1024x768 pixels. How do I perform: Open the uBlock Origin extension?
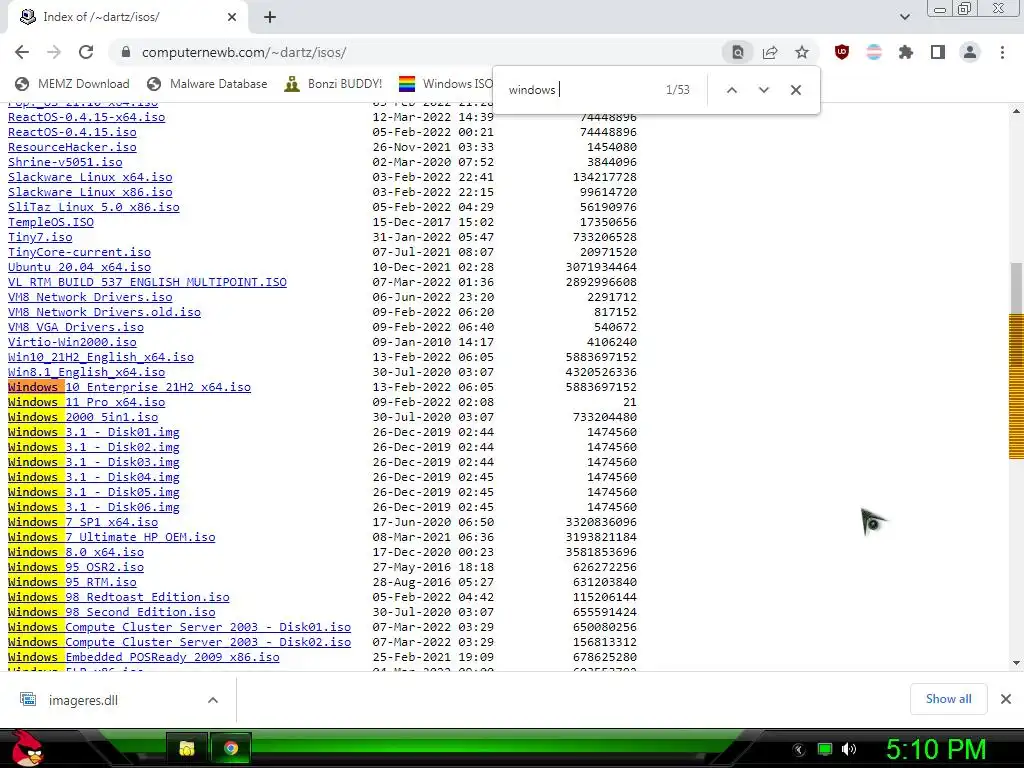point(842,52)
